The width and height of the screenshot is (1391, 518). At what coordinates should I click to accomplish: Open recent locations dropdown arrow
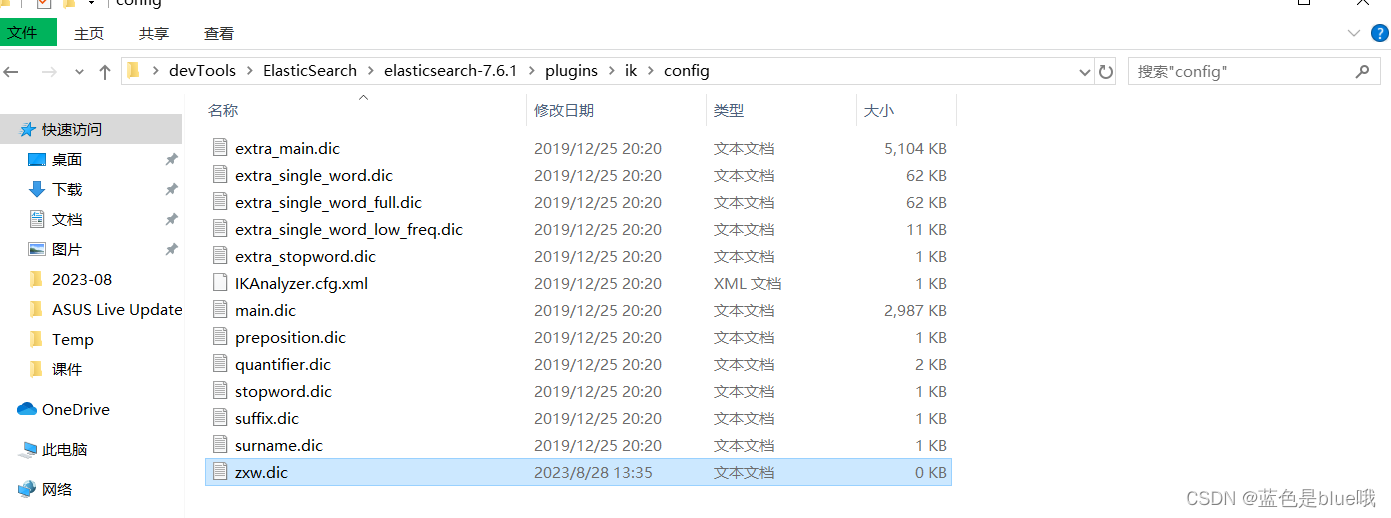(x=80, y=72)
